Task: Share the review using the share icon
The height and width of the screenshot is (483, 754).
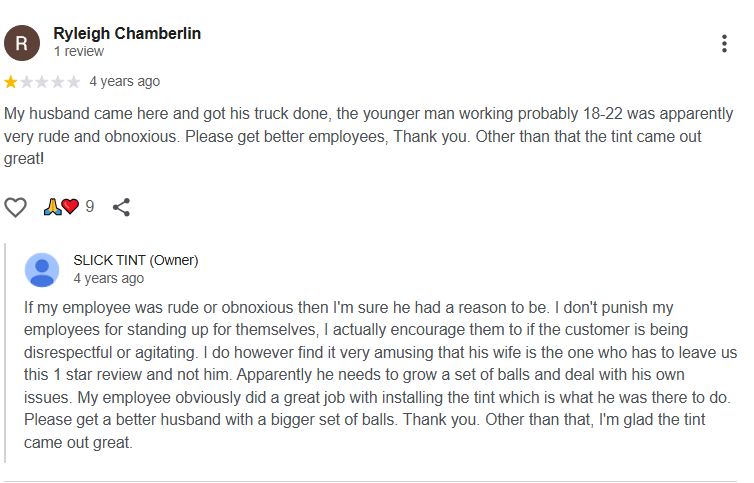Action: (121, 207)
